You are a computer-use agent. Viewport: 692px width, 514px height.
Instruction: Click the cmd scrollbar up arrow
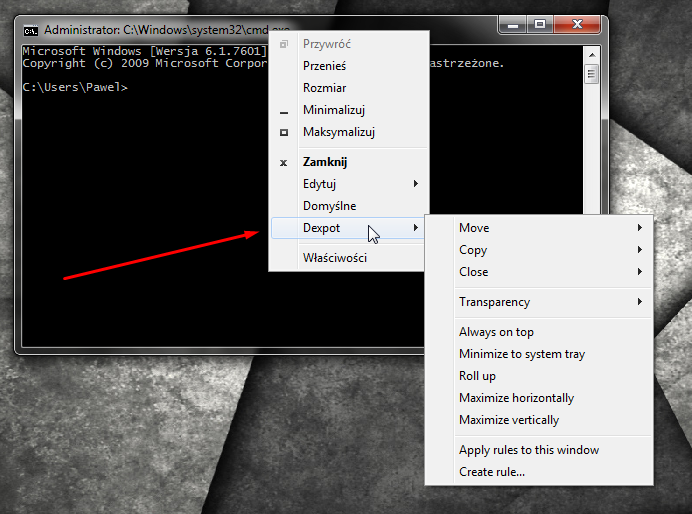tap(592, 55)
